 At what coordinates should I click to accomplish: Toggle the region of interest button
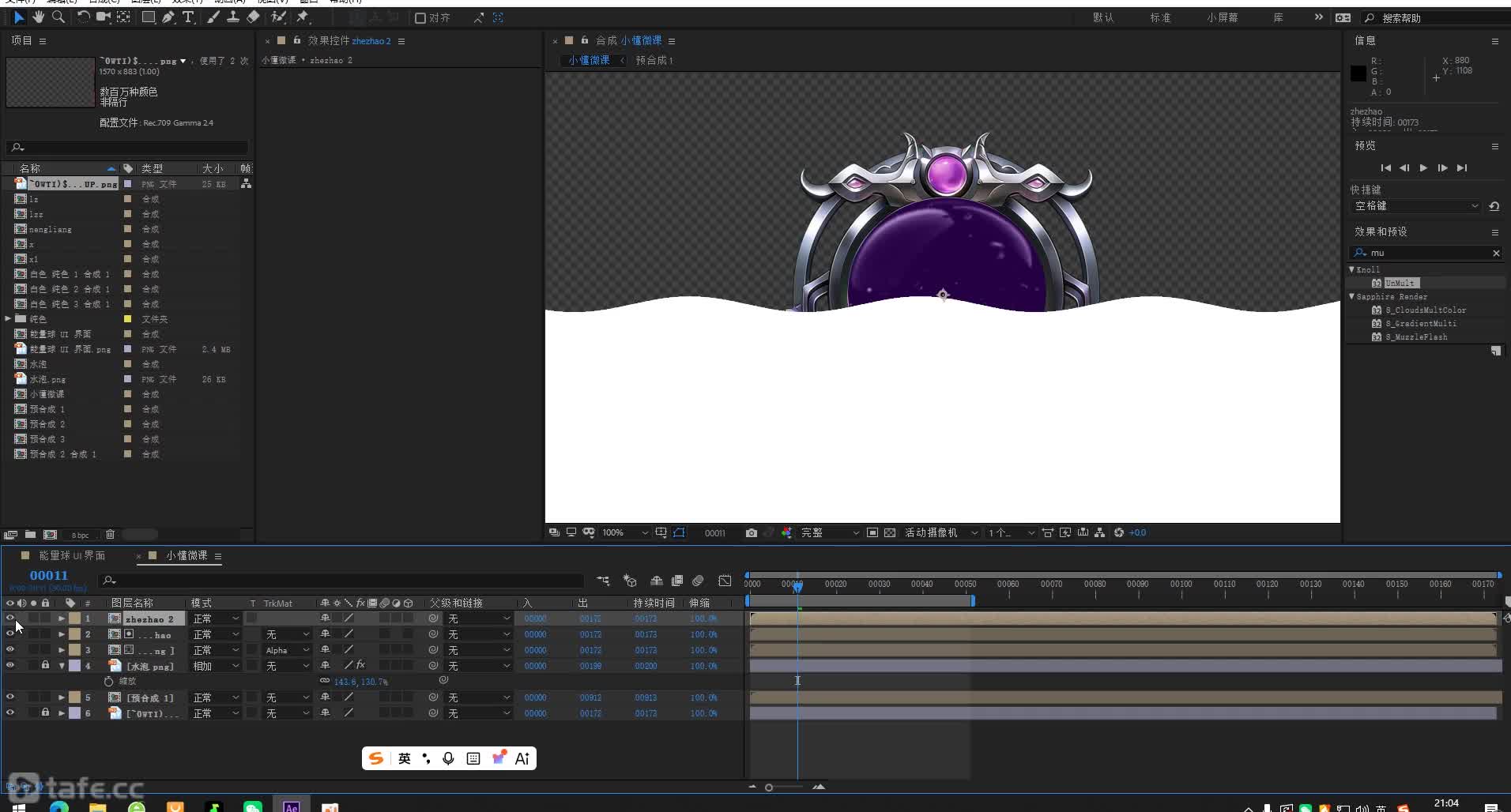click(x=872, y=533)
